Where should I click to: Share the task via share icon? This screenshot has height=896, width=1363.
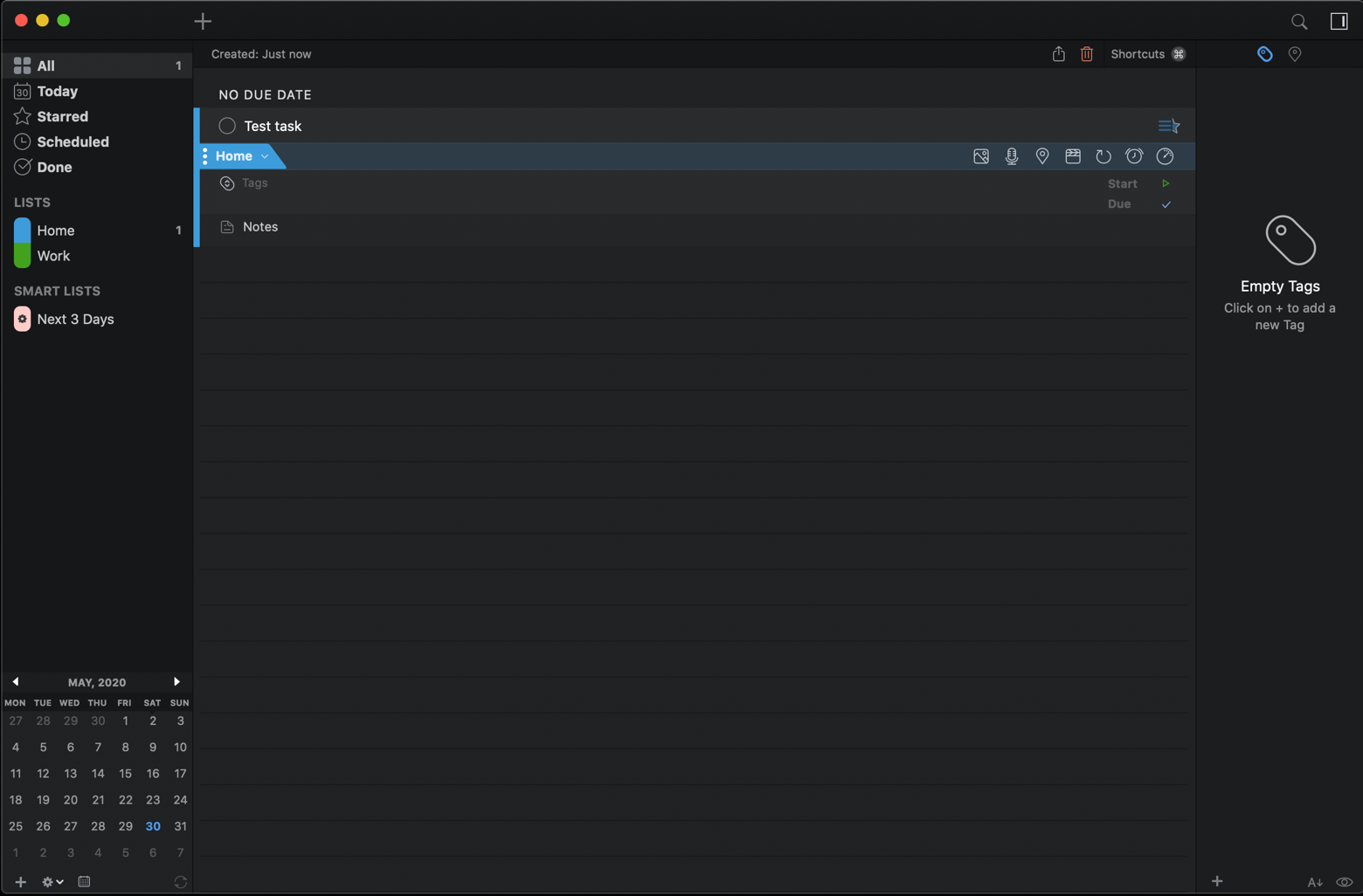[x=1058, y=54]
